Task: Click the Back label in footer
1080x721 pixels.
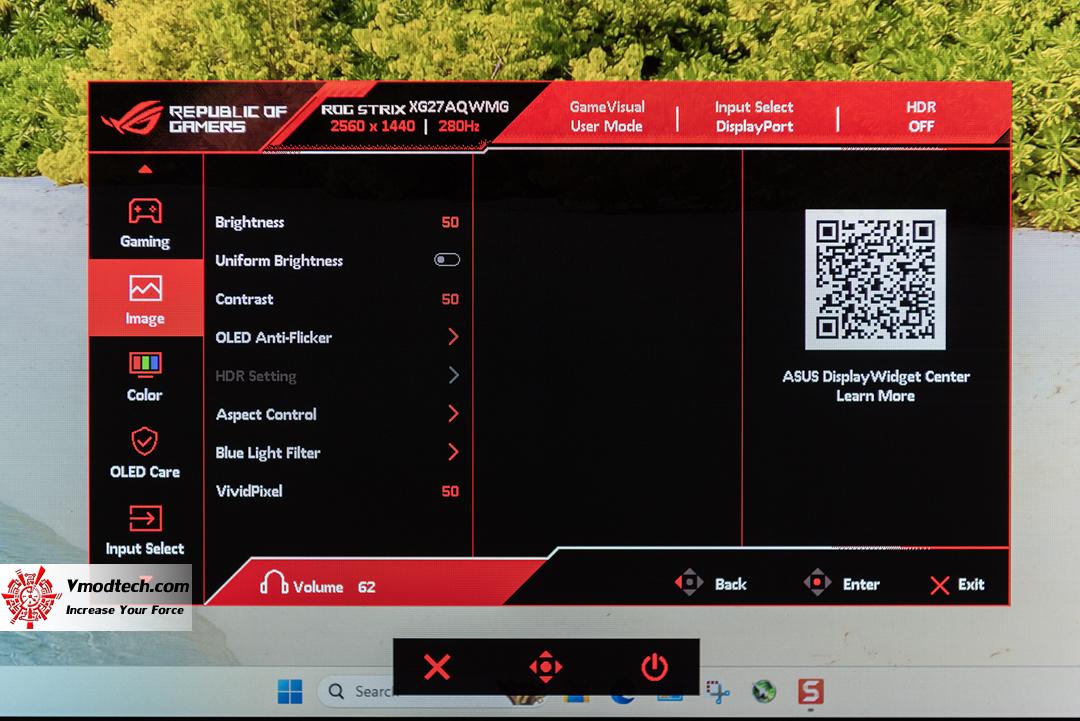Action: [731, 584]
